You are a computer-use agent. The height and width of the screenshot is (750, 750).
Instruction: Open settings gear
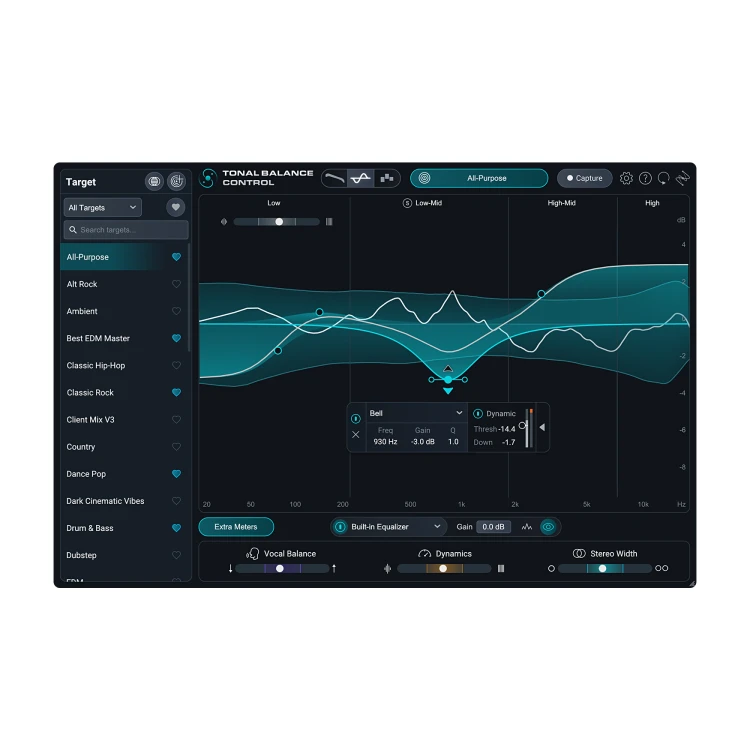point(626,178)
